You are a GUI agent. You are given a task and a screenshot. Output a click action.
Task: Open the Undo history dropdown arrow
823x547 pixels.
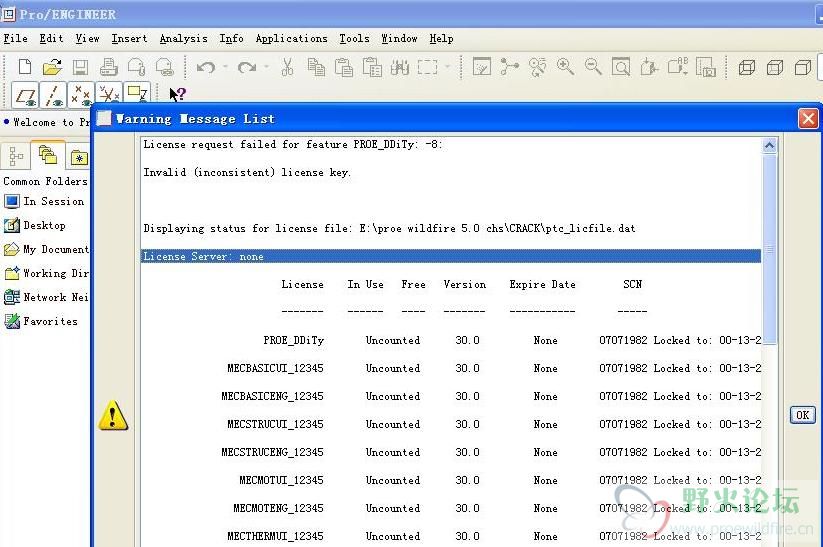point(225,67)
